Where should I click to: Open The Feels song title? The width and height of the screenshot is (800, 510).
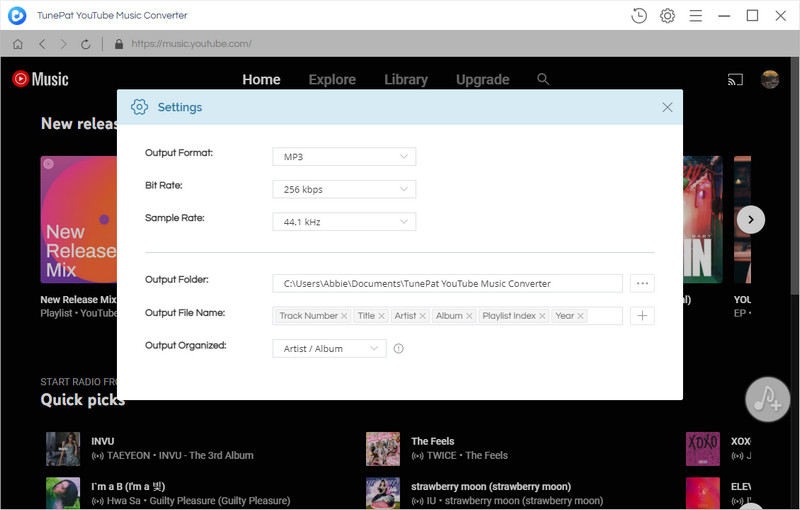433,441
